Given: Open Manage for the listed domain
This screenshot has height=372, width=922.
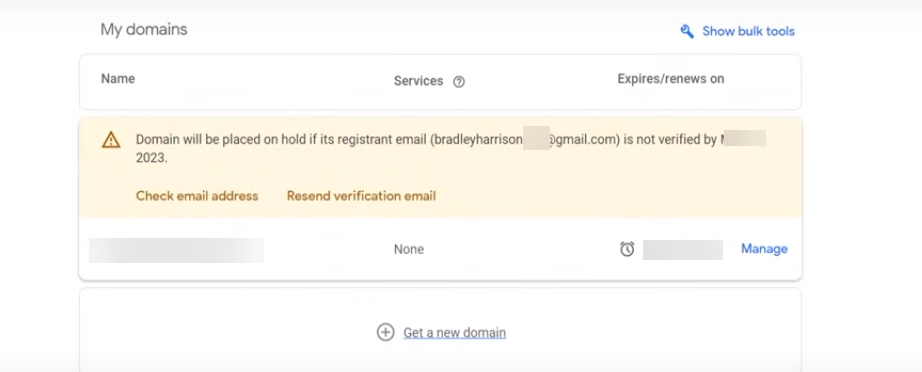Looking at the screenshot, I should click(764, 249).
